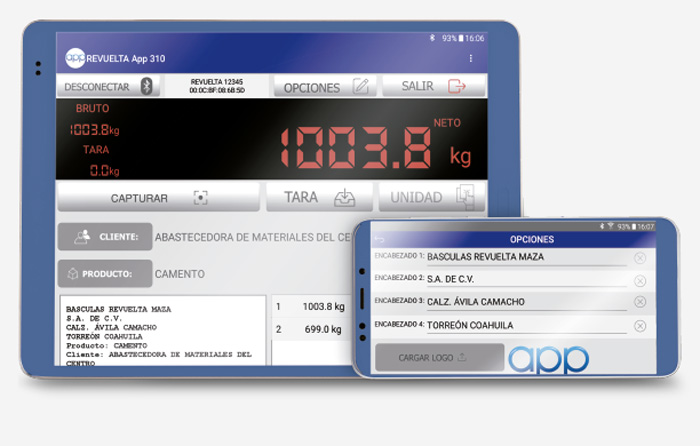Click the REVUELTA app logo icon

75,58
